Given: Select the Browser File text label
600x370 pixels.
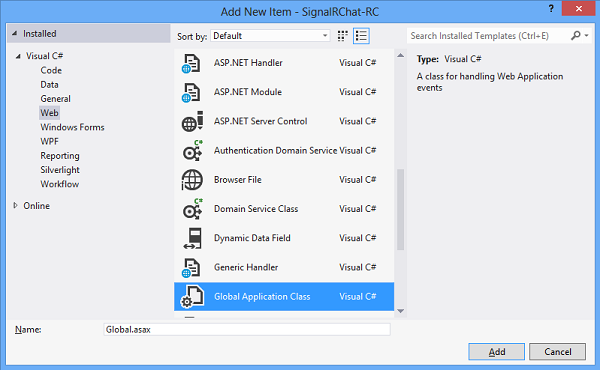Looking at the screenshot, I should [x=238, y=180].
